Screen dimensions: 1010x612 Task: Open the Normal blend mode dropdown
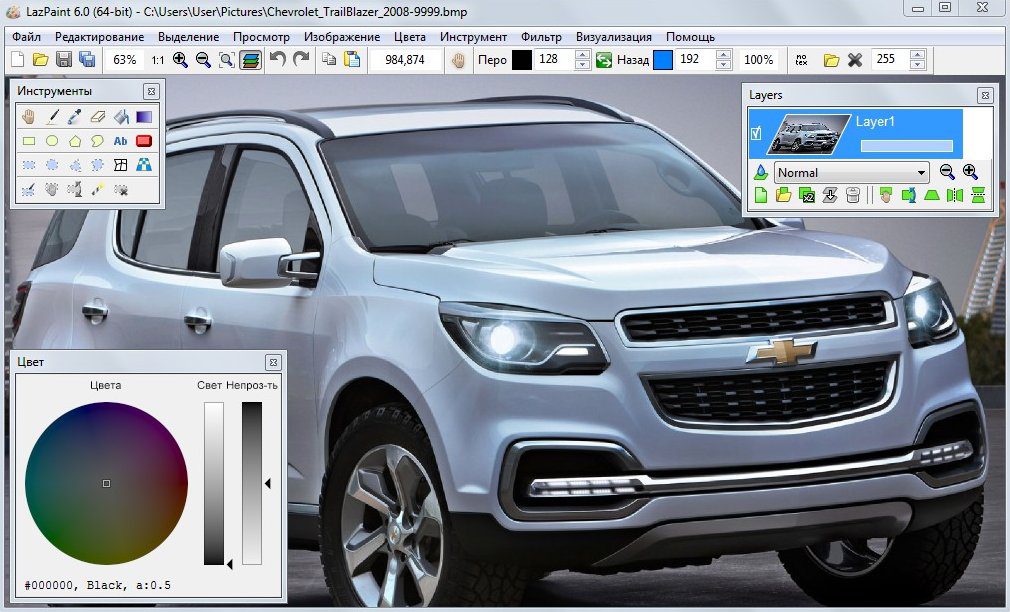pyautogui.click(x=851, y=173)
